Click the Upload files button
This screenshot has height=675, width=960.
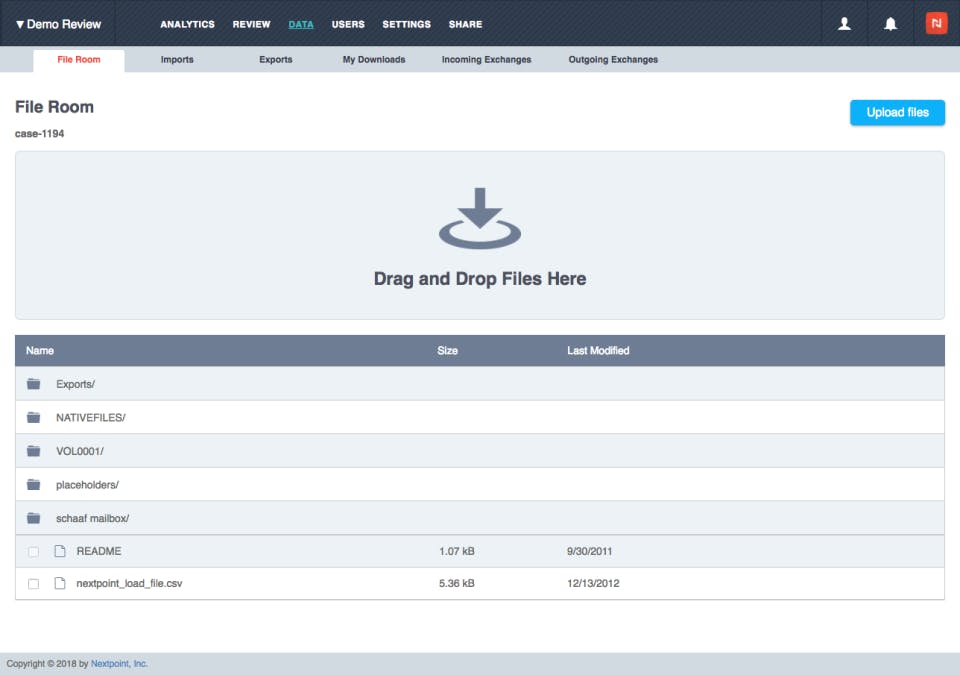(x=896, y=112)
